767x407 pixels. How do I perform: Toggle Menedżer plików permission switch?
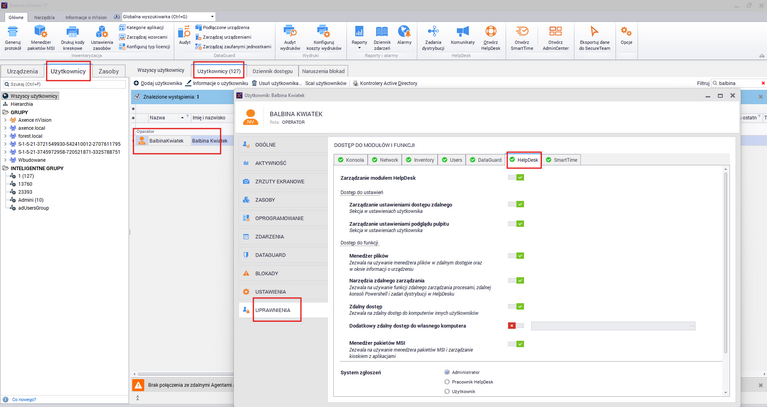516,256
